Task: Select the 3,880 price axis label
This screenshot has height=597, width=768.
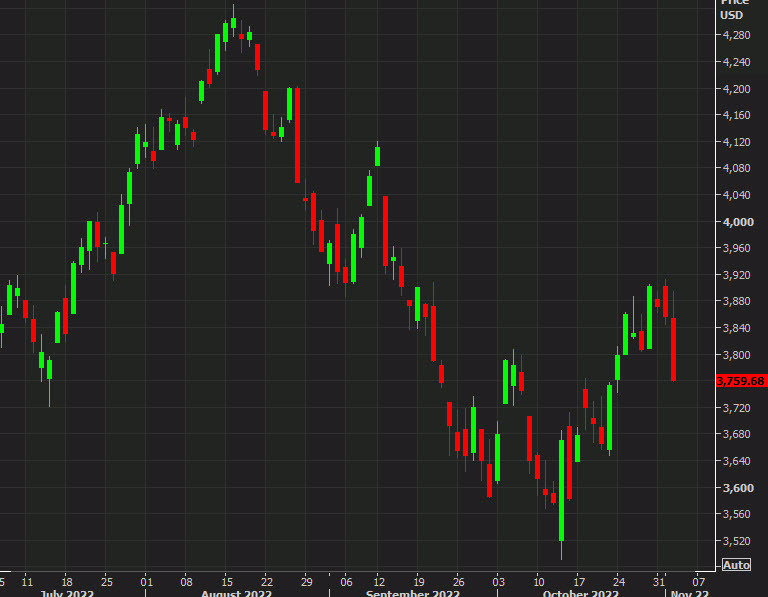Action: pyautogui.click(x=737, y=301)
